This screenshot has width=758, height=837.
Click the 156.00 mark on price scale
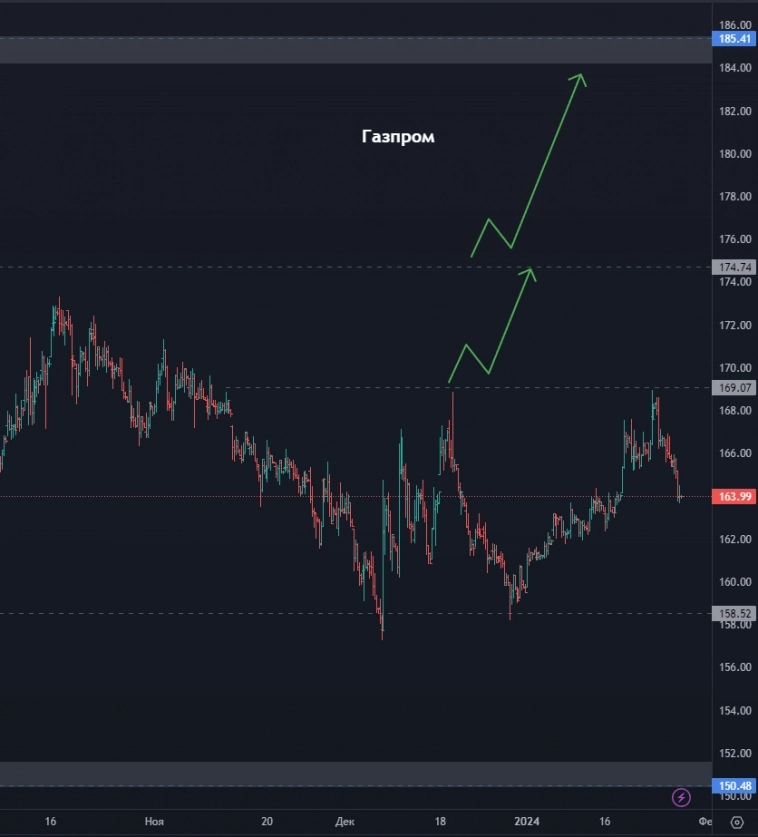point(735,668)
